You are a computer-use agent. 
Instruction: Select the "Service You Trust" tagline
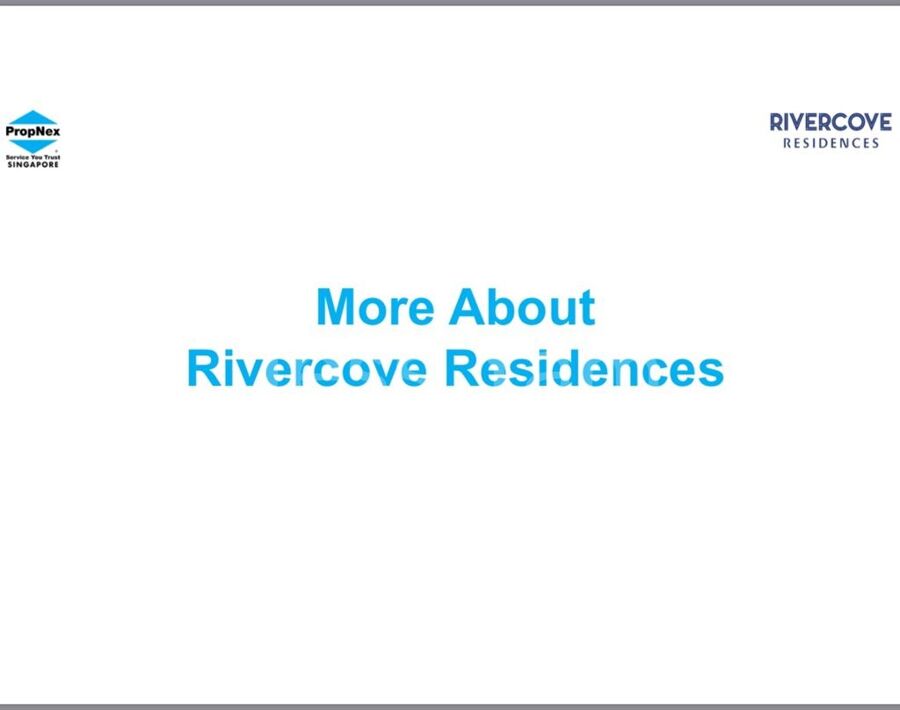(33, 158)
